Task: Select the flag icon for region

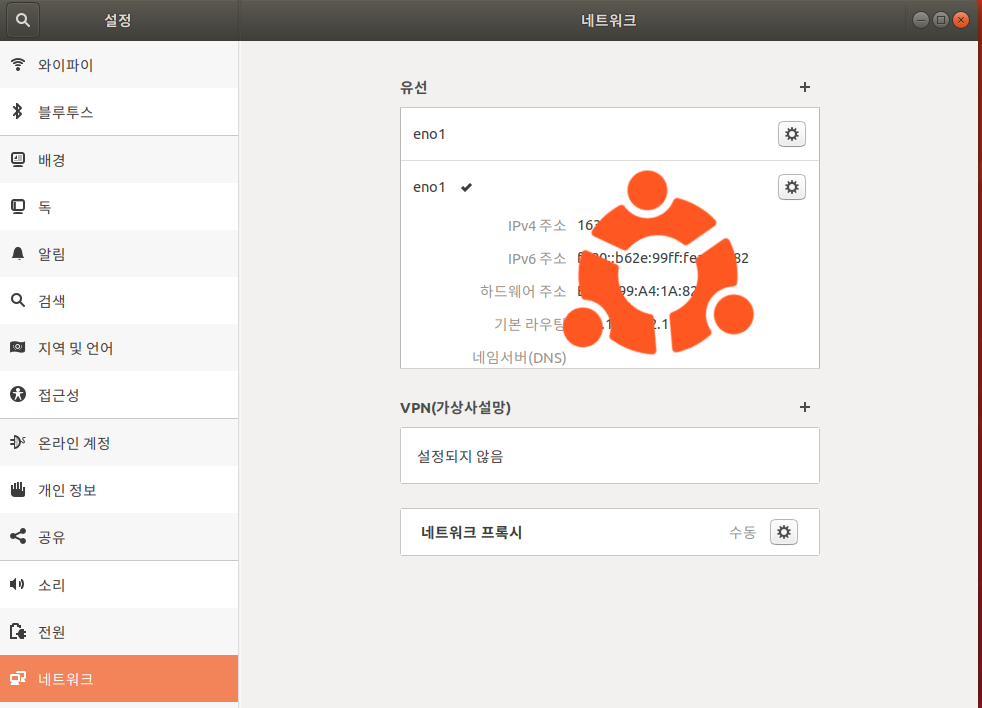Action: pos(18,347)
